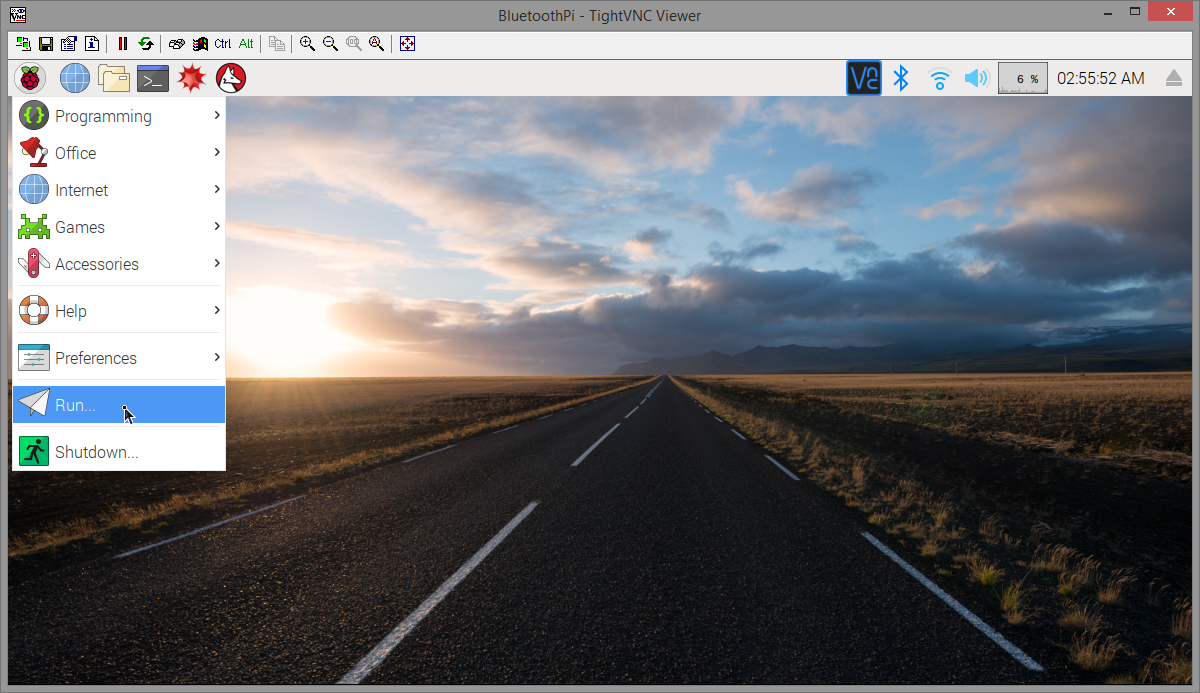Launch the Terminal icon in the taskbar
Screen dimensions: 1200x693
tap(153, 78)
